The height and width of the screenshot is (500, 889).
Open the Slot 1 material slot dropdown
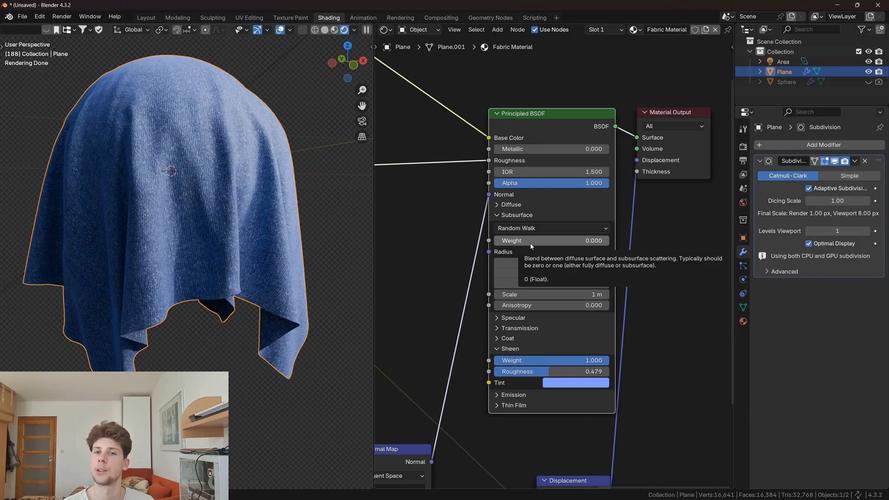pyautogui.click(x=605, y=29)
